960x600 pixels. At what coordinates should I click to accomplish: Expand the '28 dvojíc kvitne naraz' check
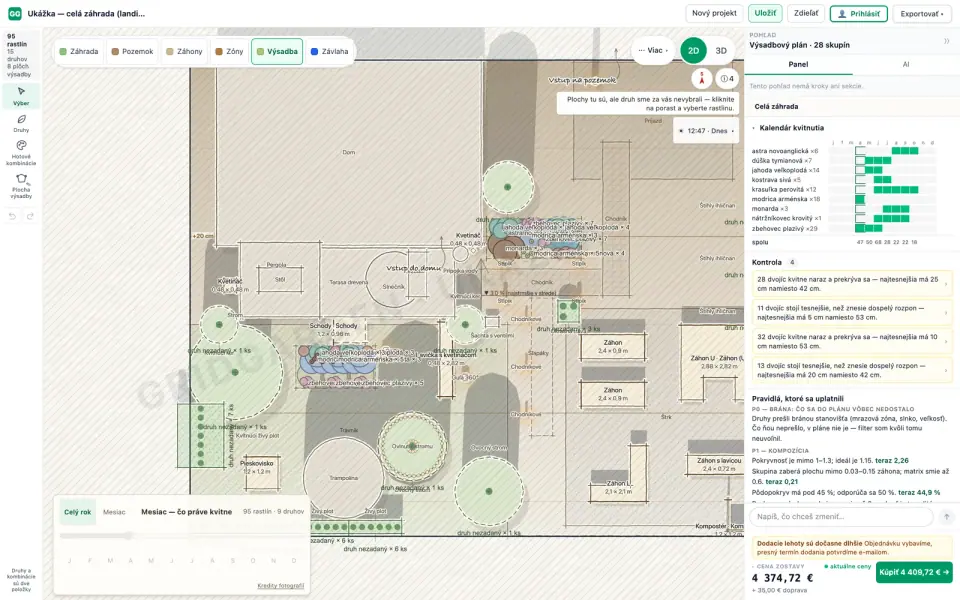tap(852, 284)
